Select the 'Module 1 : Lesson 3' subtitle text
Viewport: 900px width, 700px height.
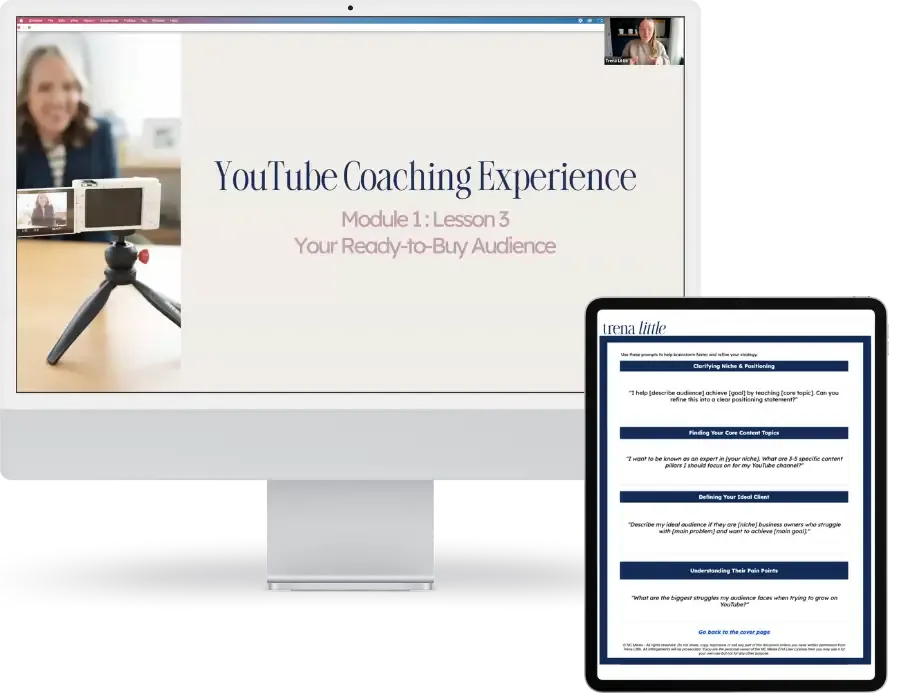[x=425, y=219]
